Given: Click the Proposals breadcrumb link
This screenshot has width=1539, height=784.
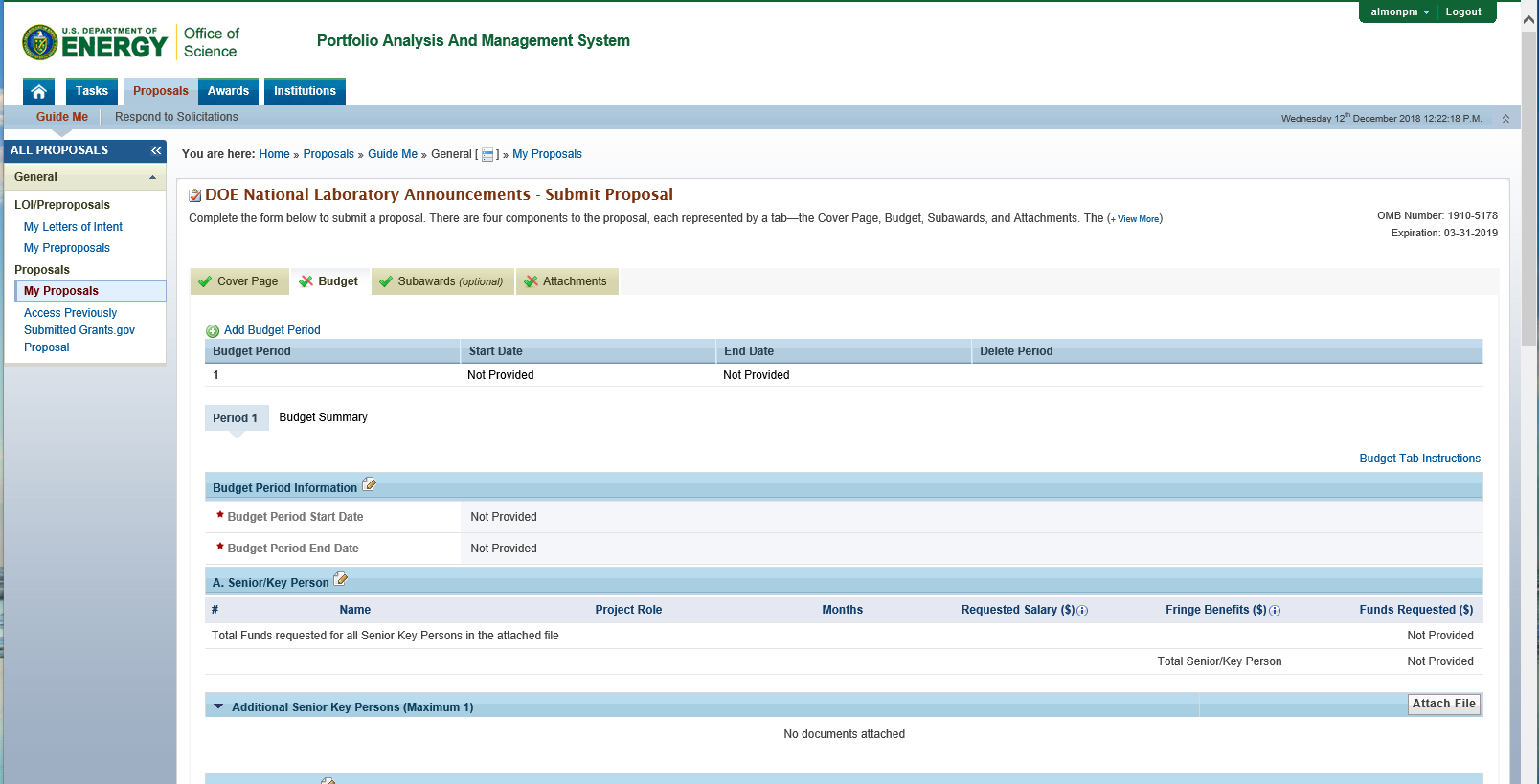Looking at the screenshot, I should (x=328, y=154).
